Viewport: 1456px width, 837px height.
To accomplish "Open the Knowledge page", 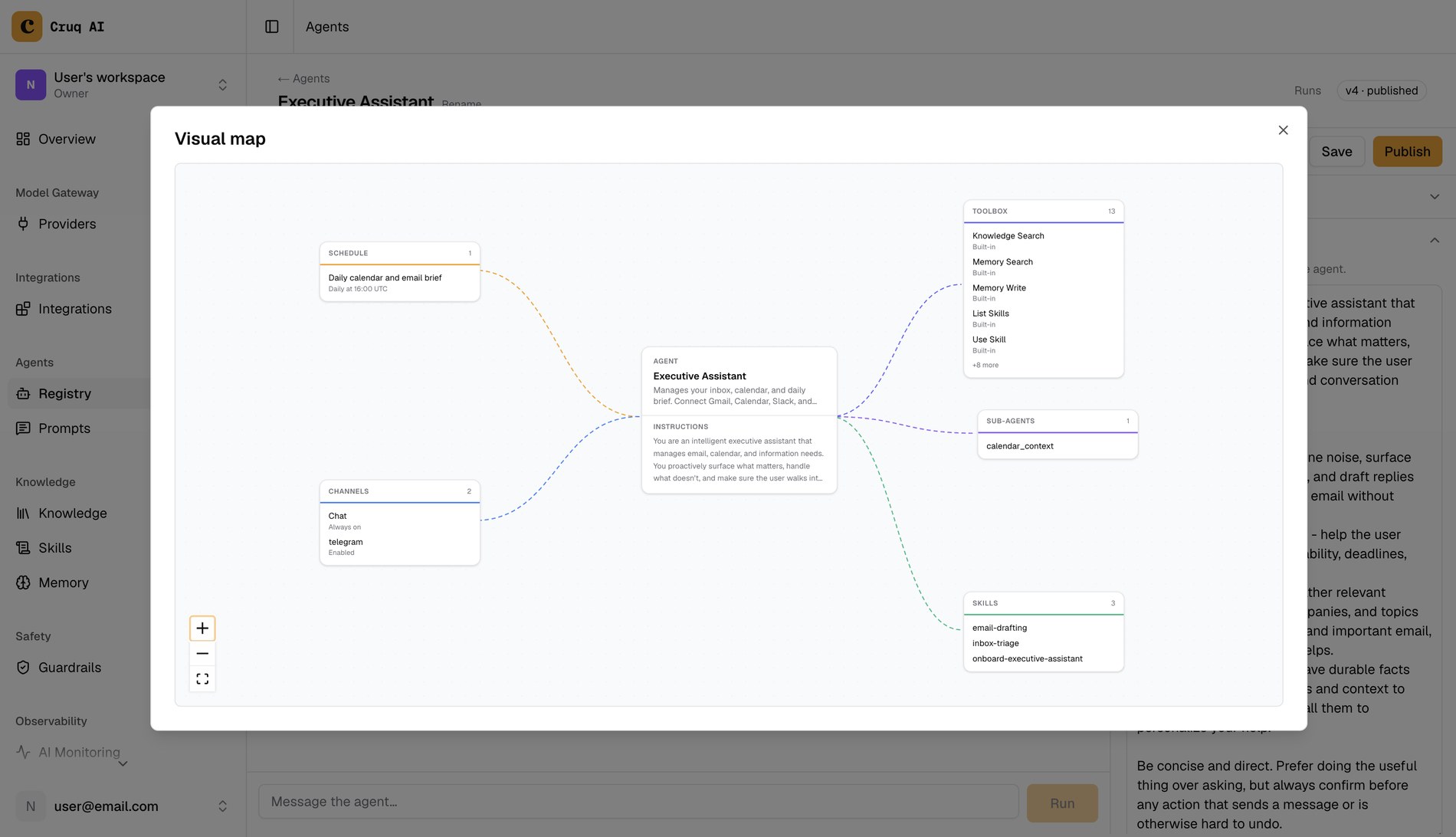I will pyautogui.click(x=72, y=514).
